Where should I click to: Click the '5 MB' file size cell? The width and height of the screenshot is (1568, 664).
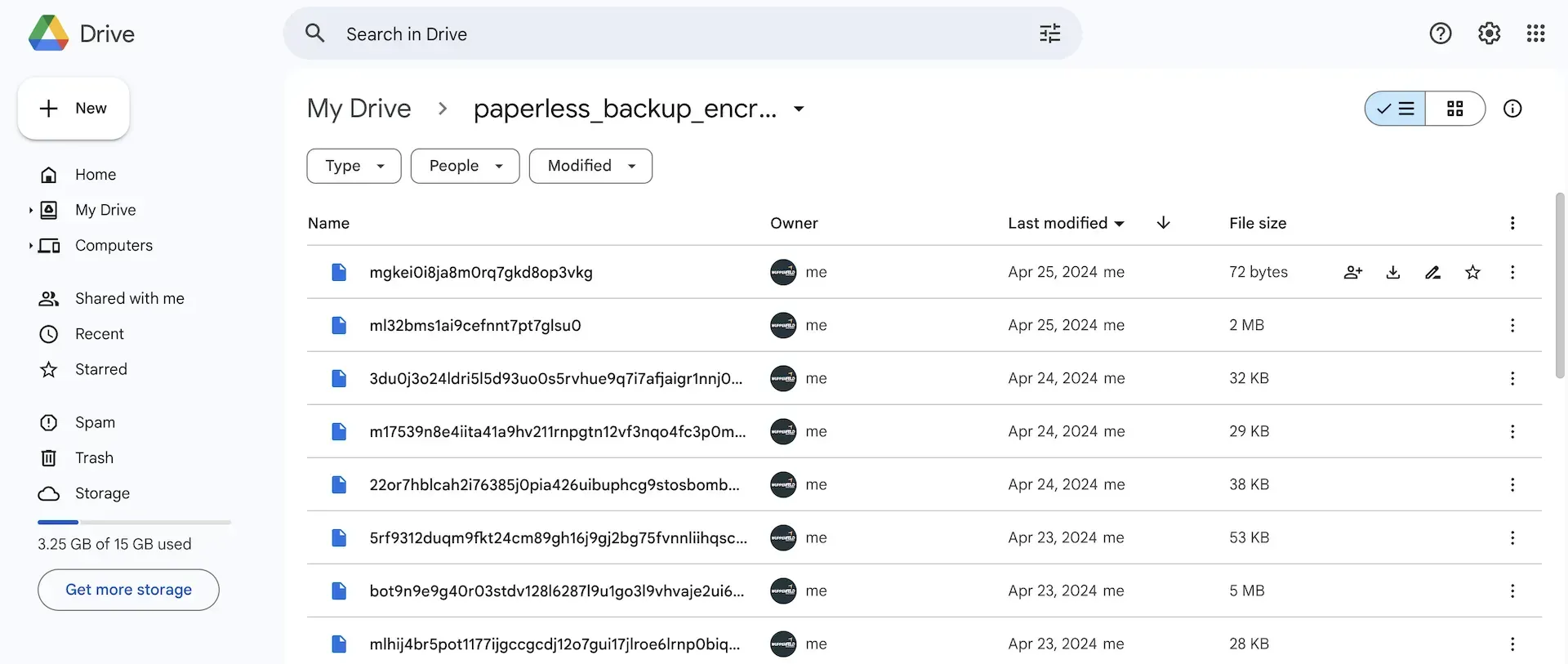pyautogui.click(x=1247, y=590)
